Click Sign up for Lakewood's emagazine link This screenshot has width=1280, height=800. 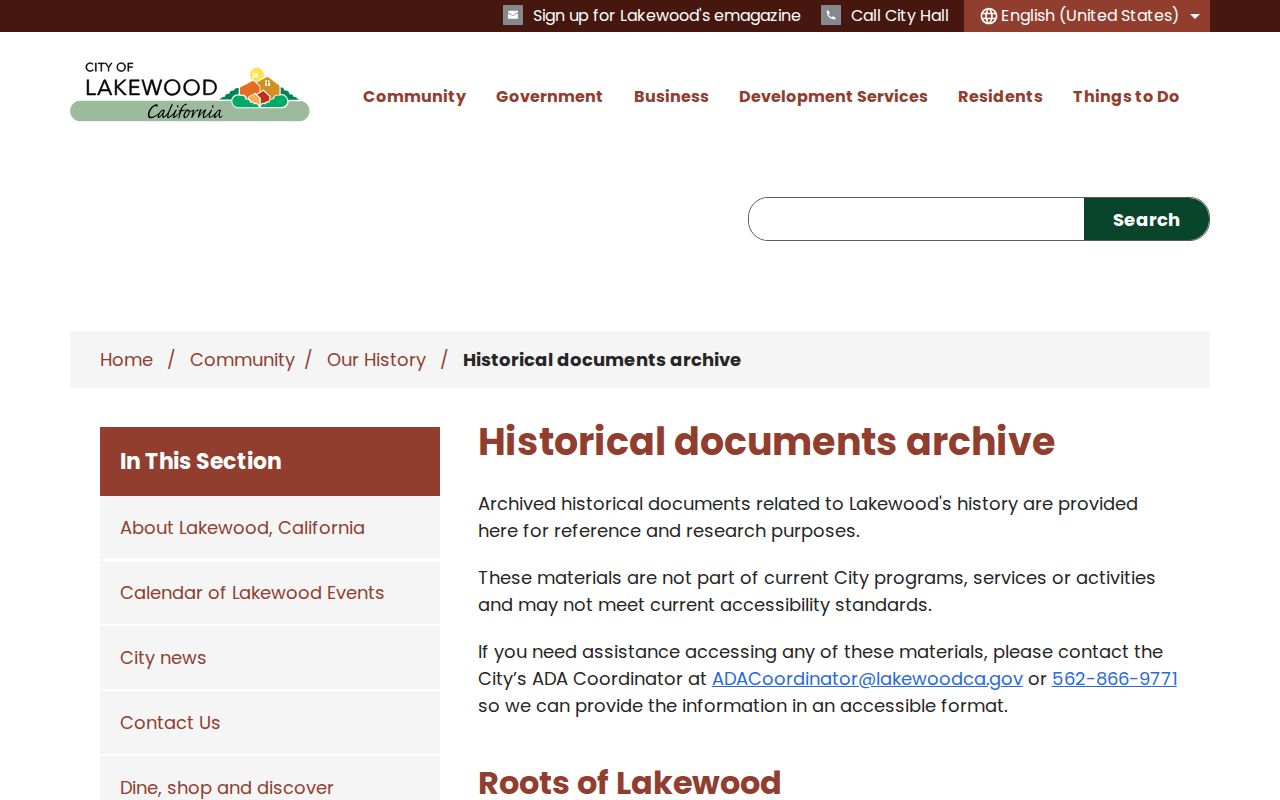coord(667,16)
